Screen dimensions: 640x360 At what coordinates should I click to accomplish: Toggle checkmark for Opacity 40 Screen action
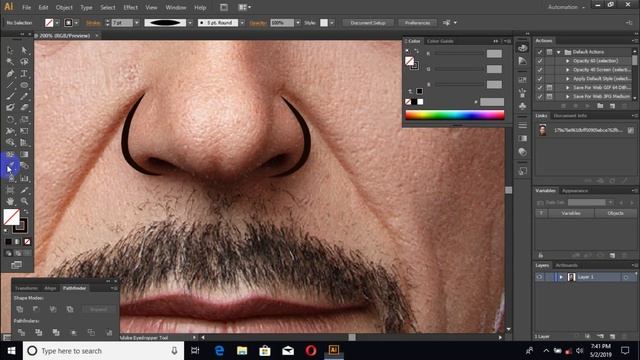pos(540,70)
